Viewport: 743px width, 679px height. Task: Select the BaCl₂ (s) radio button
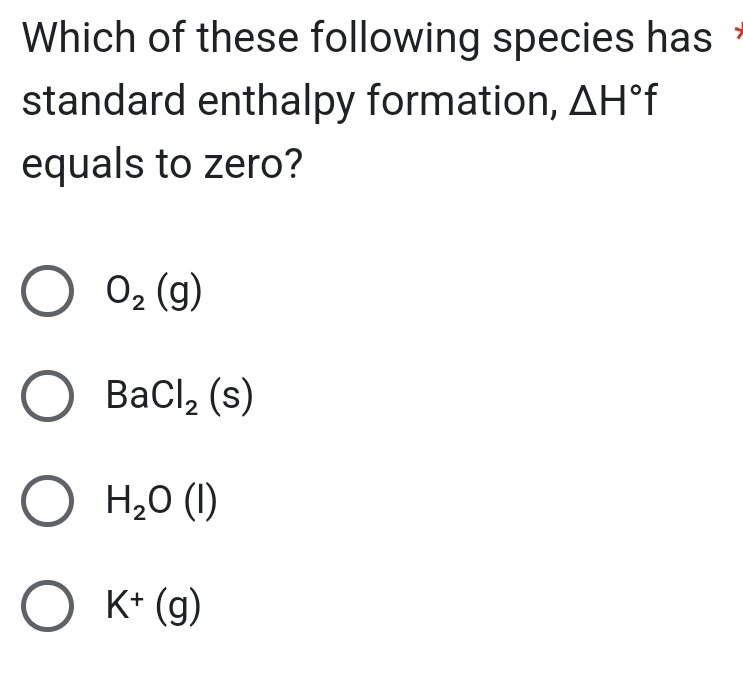[x=47, y=398]
